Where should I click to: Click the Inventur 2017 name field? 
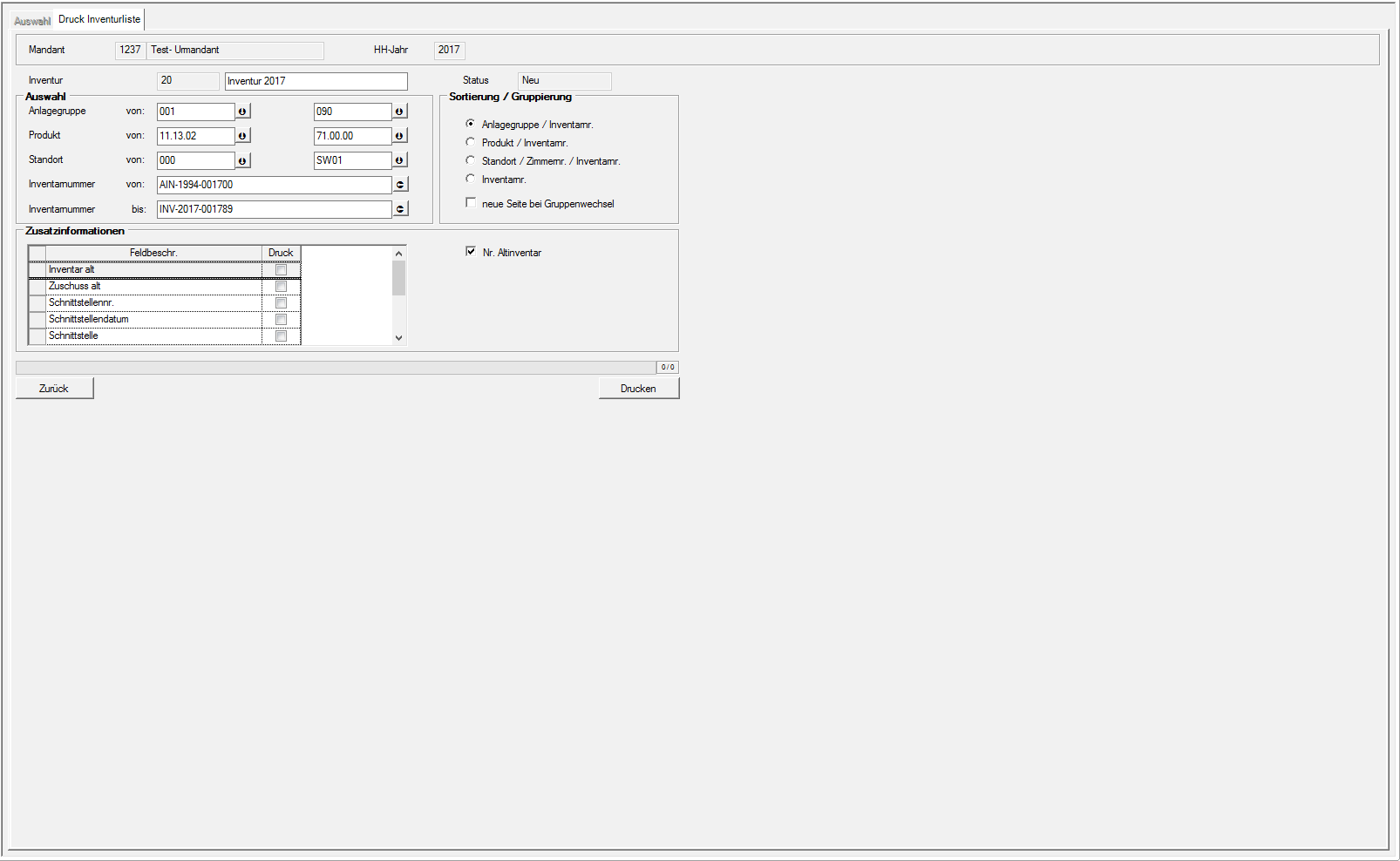click(x=316, y=81)
